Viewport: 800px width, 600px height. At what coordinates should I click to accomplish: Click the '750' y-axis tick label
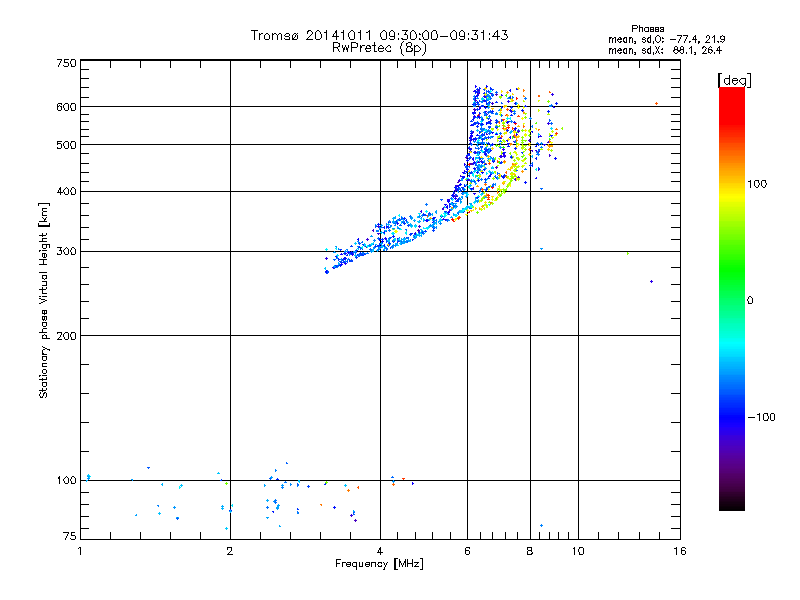point(67,63)
